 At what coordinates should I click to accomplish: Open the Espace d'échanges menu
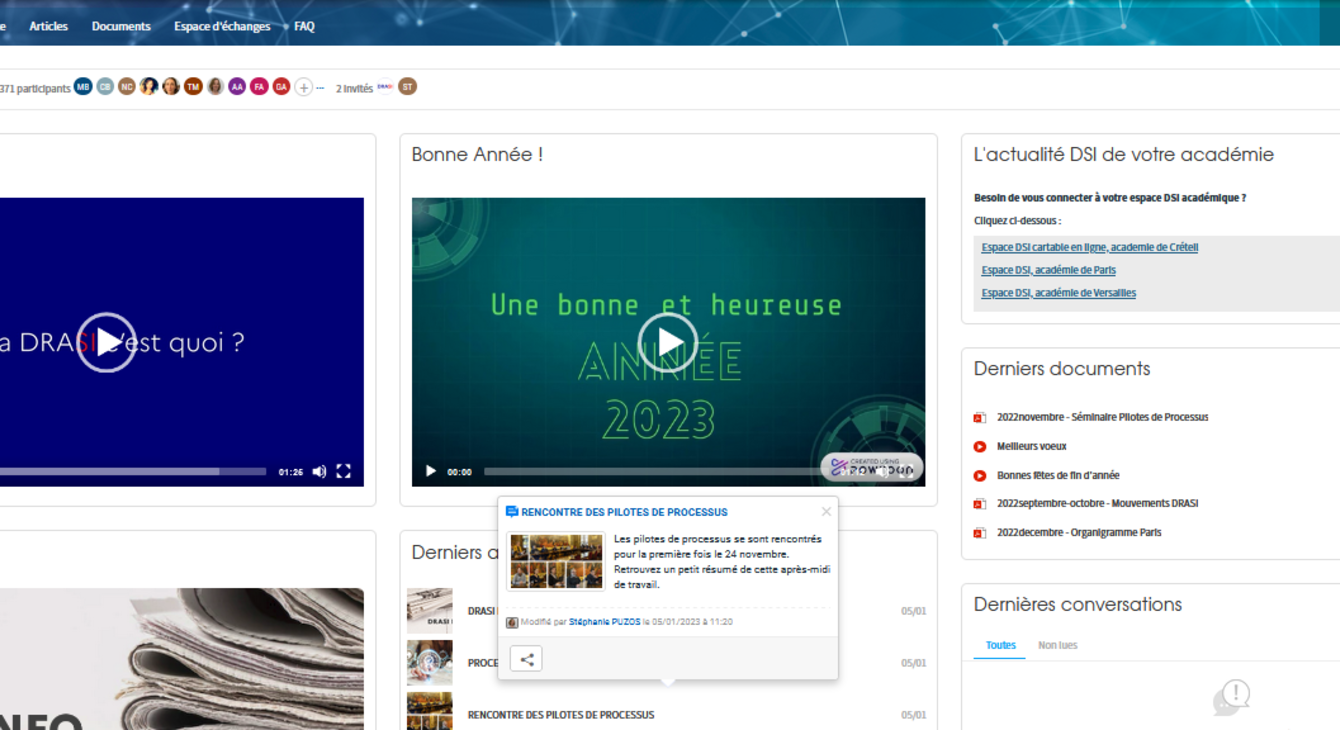point(222,27)
